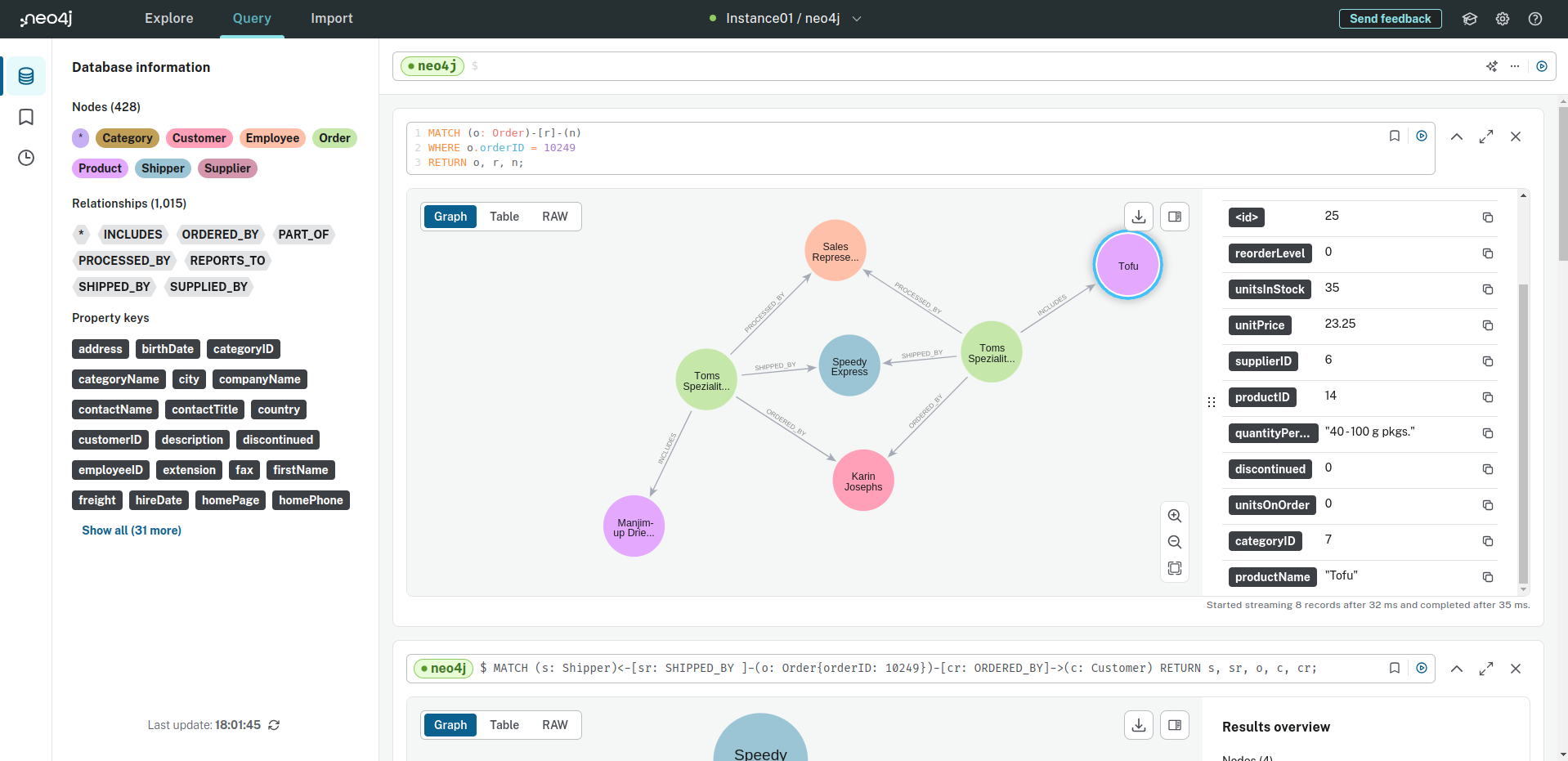Open the Database information sidebar icon
The height and width of the screenshot is (761, 1568).
26,76
